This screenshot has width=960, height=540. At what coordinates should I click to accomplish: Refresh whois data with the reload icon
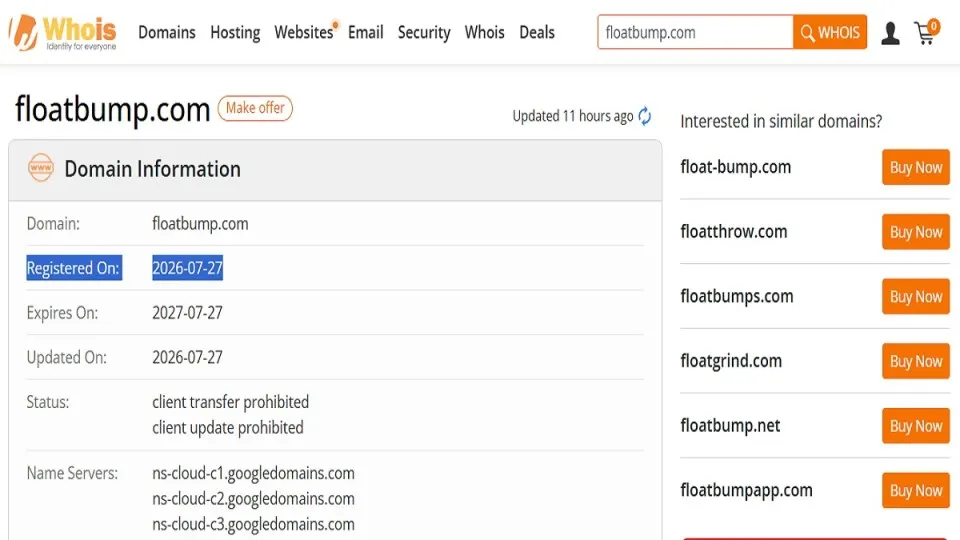[645, 116]
